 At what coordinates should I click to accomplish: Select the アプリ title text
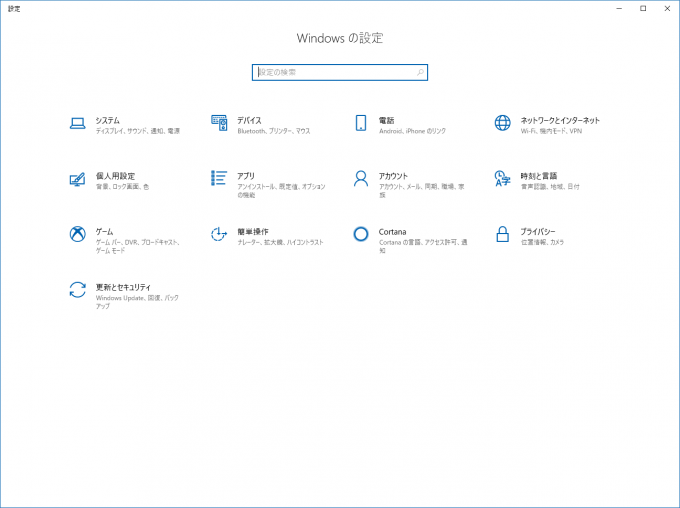(246, 176)
